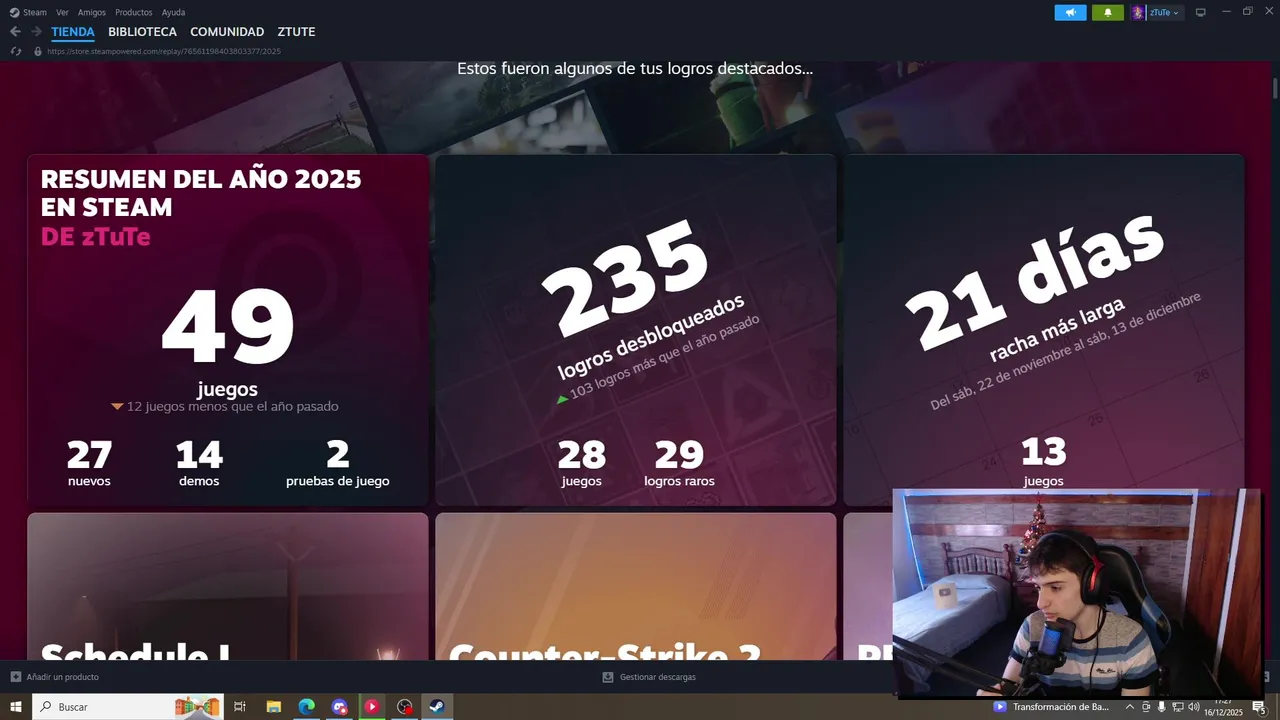Switch to the COMUNIDAD tab

click(227, 32)
